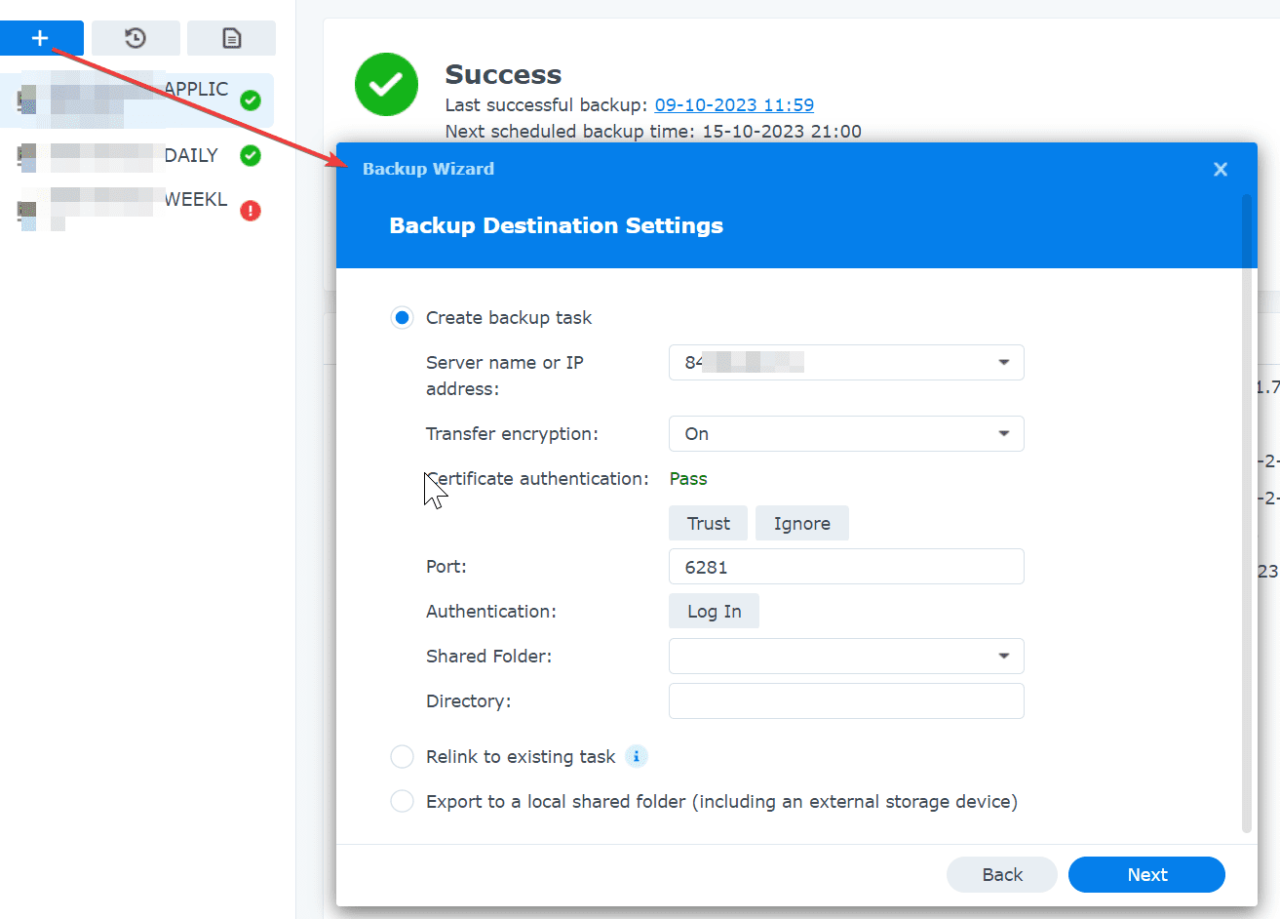Click the Backup Wizard vertical scrollbar
1280x919 pixels.
pyautogui.click(x=1246, y=513)
